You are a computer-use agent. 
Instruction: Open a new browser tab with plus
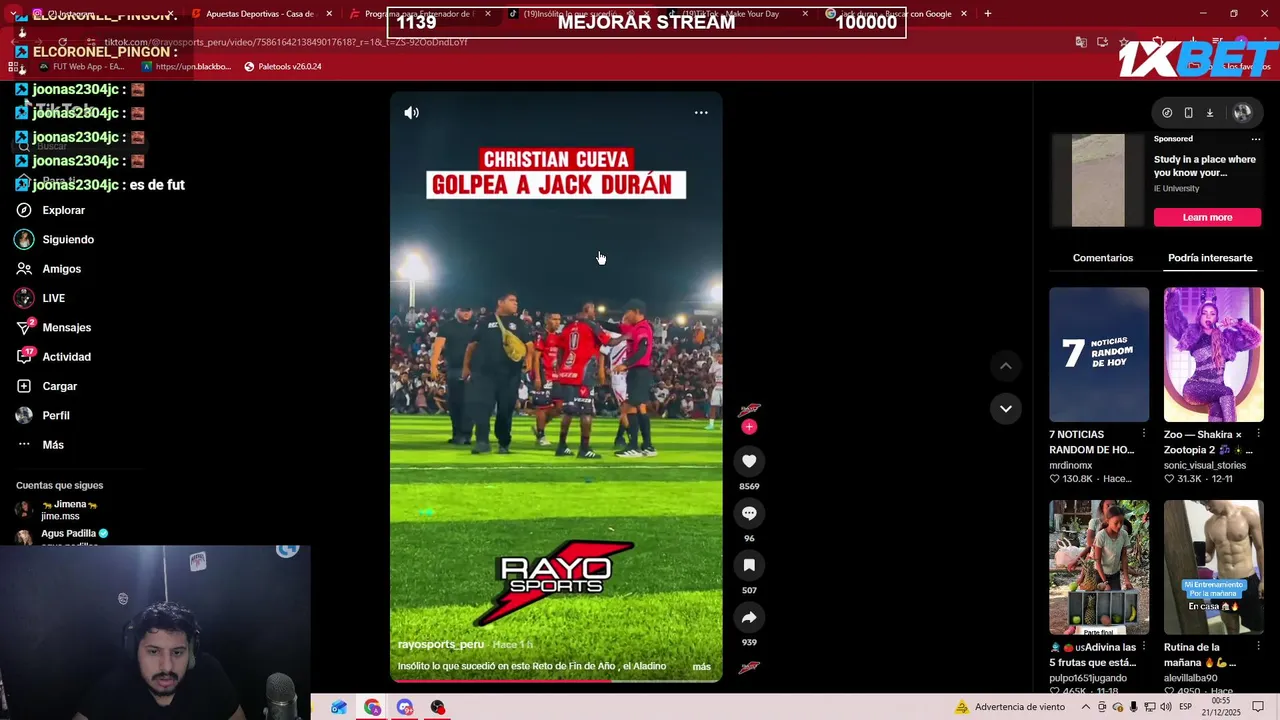(988, 14)
